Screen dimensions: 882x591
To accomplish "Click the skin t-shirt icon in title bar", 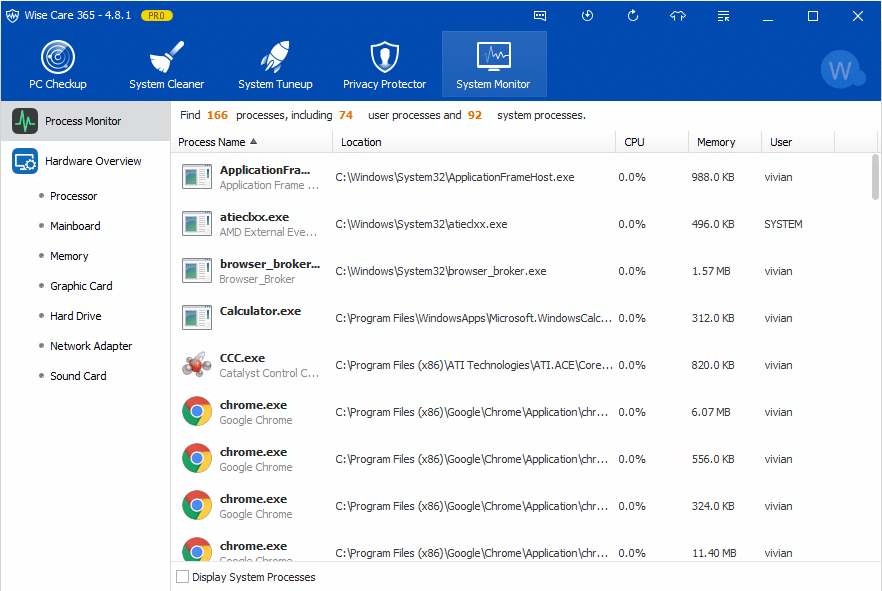I will [678, 16].
